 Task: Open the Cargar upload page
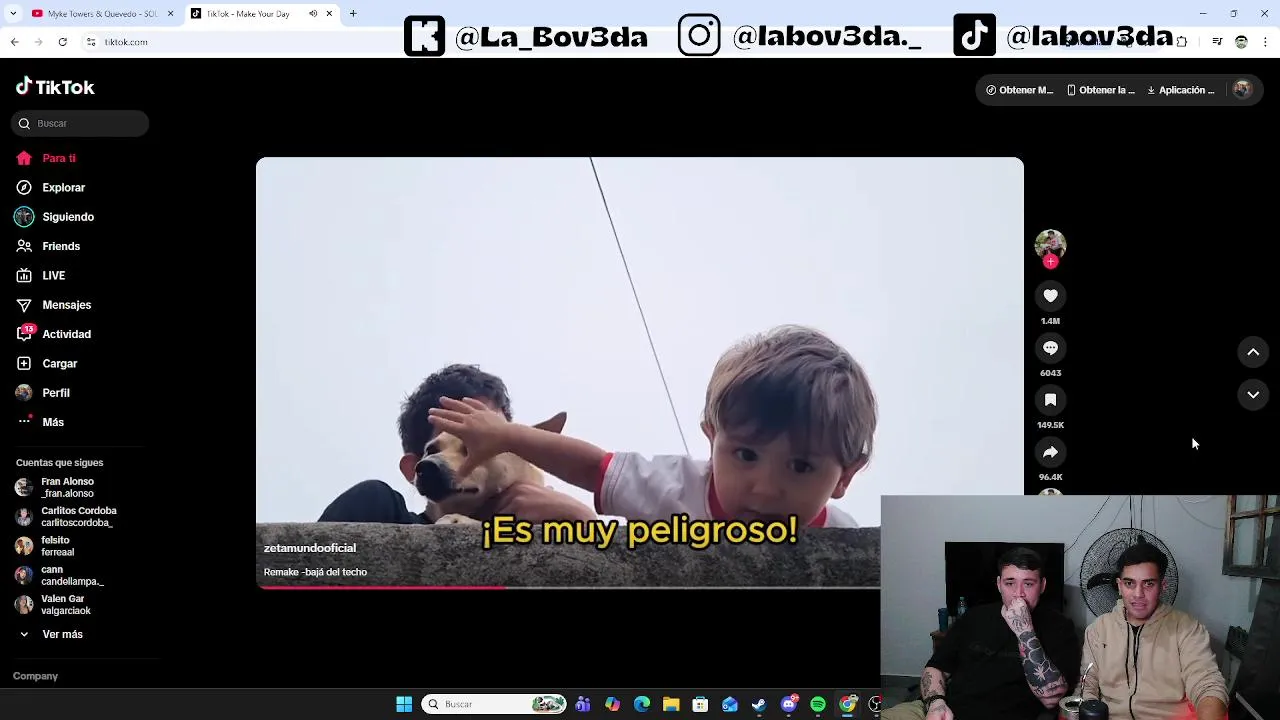[47, 363]
